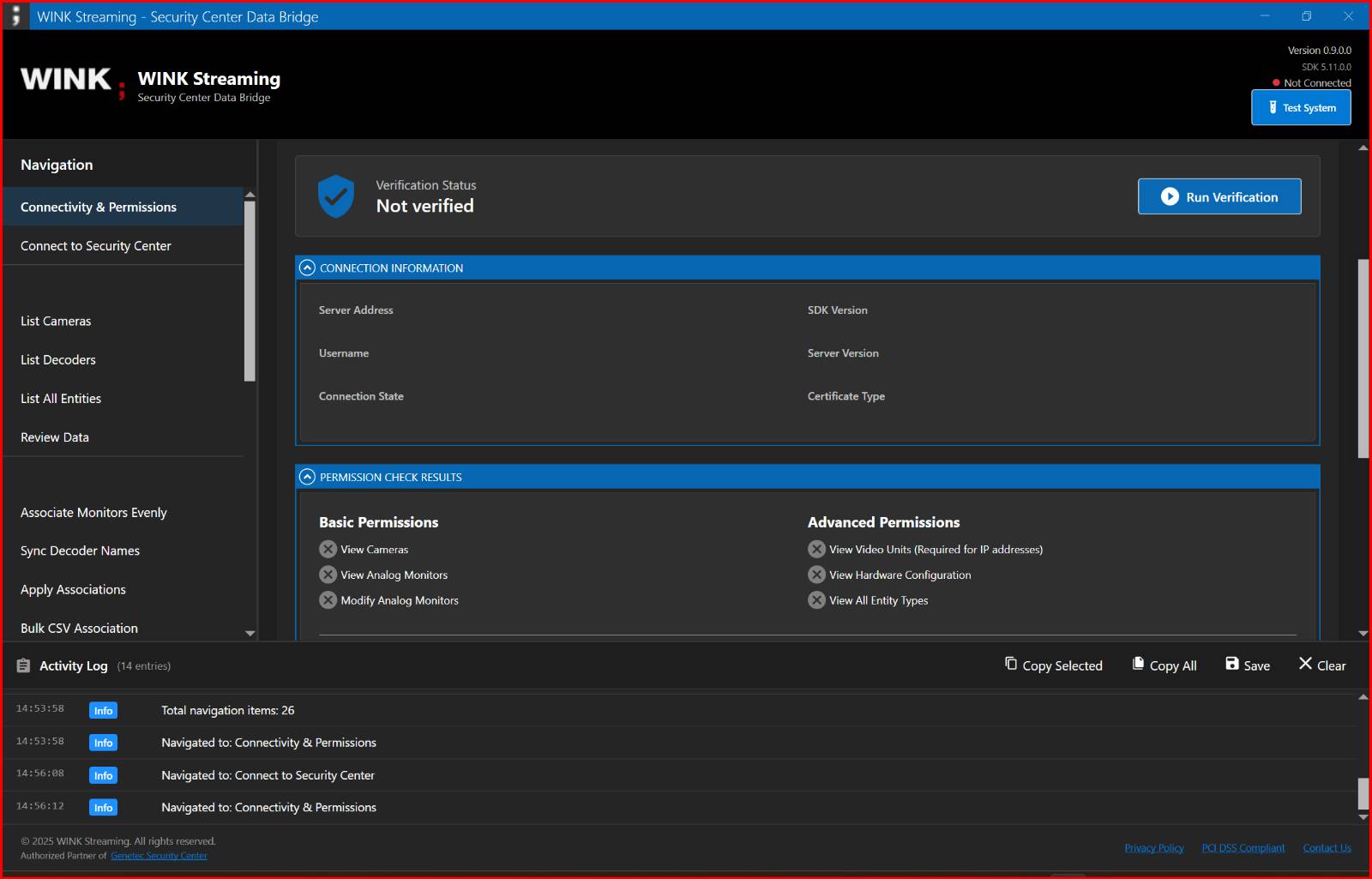Click the Info badge for Total navigation items
Image resolution: width=1372 pixels, height=879 pixels.
click(x=103, y=710)
